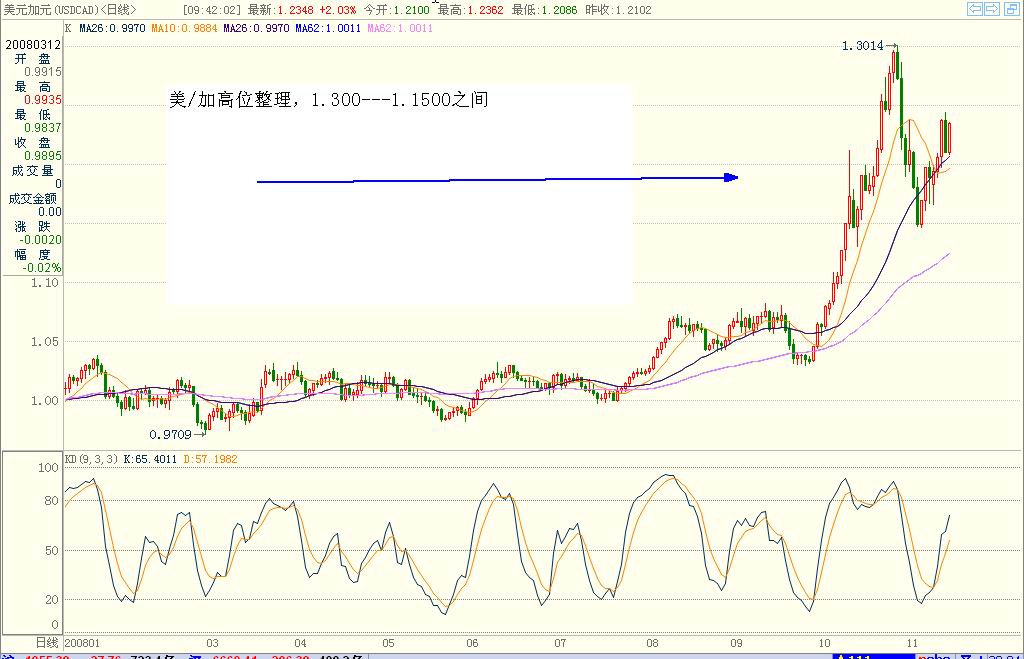1024x659 pixels.
Task: Click the 开盘 value 0.9915
Action: tap(43, 72)
